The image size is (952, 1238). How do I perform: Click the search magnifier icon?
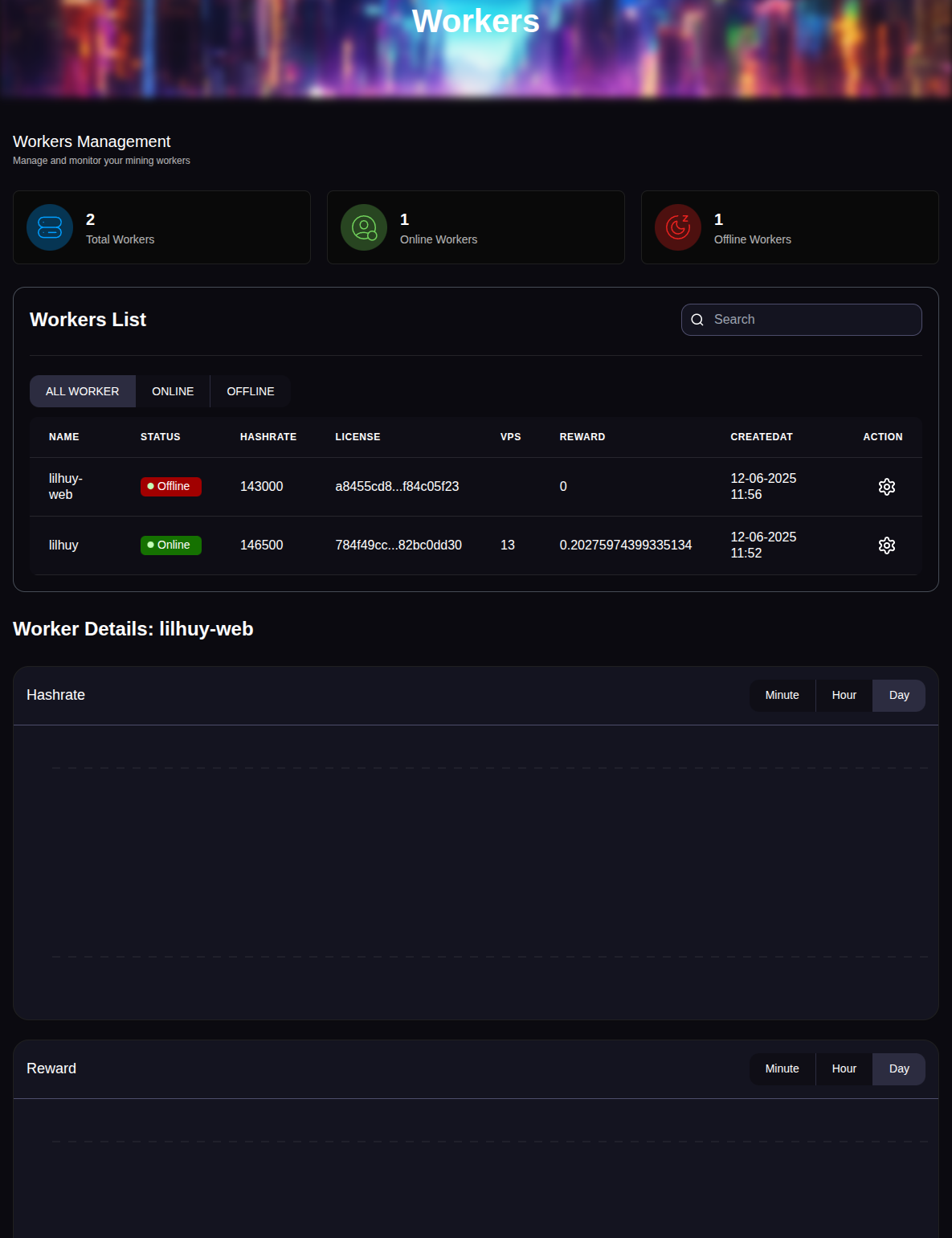click(x=697, y=320)
